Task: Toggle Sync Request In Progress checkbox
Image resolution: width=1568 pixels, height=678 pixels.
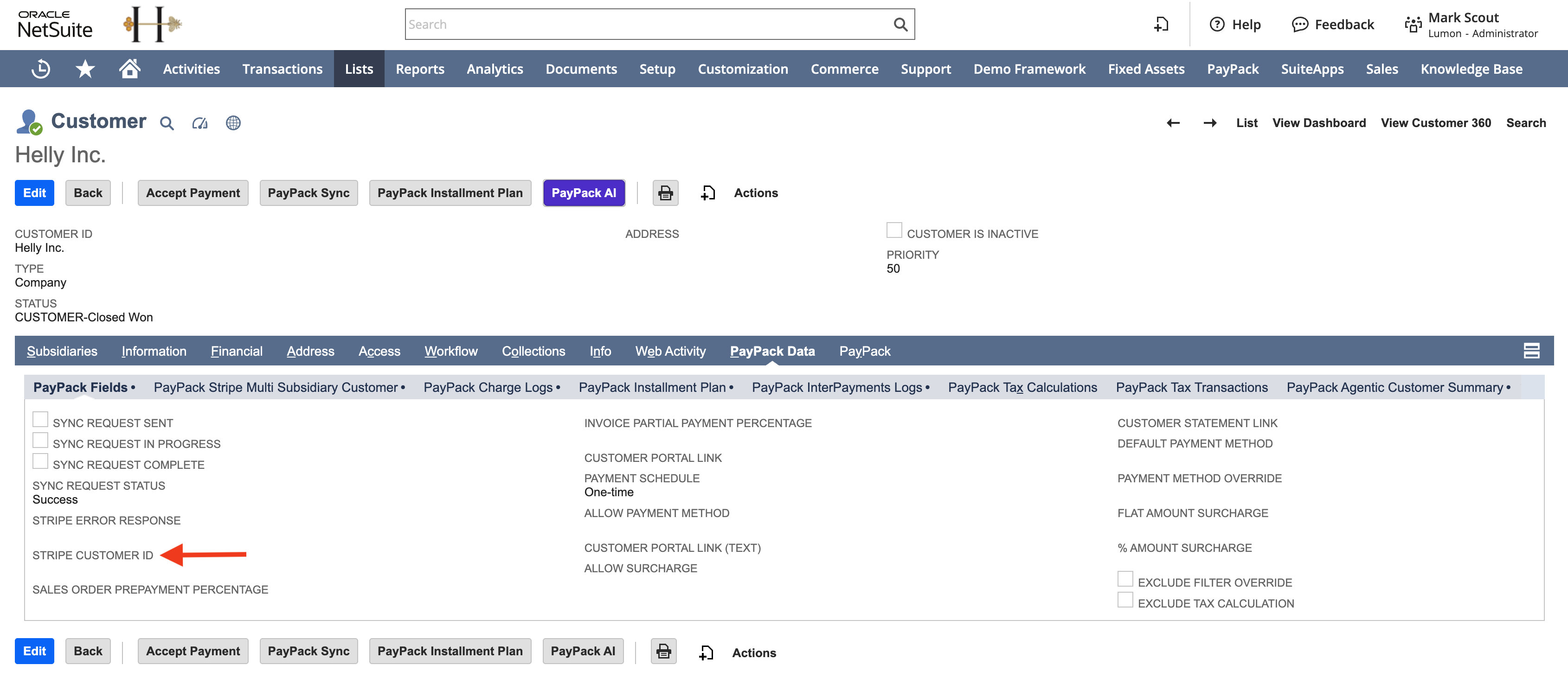Action: pos(40,440)
